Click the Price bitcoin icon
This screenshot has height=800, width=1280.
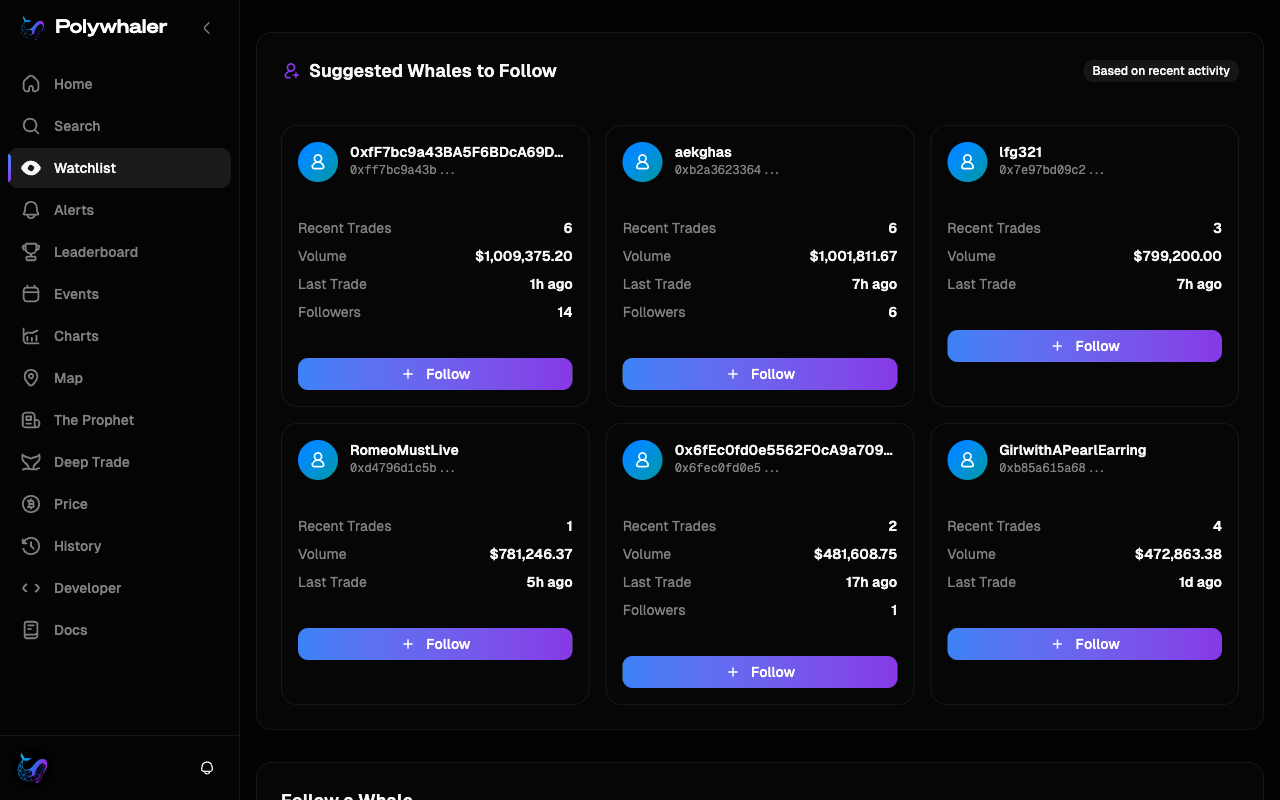tap(31, 504)
